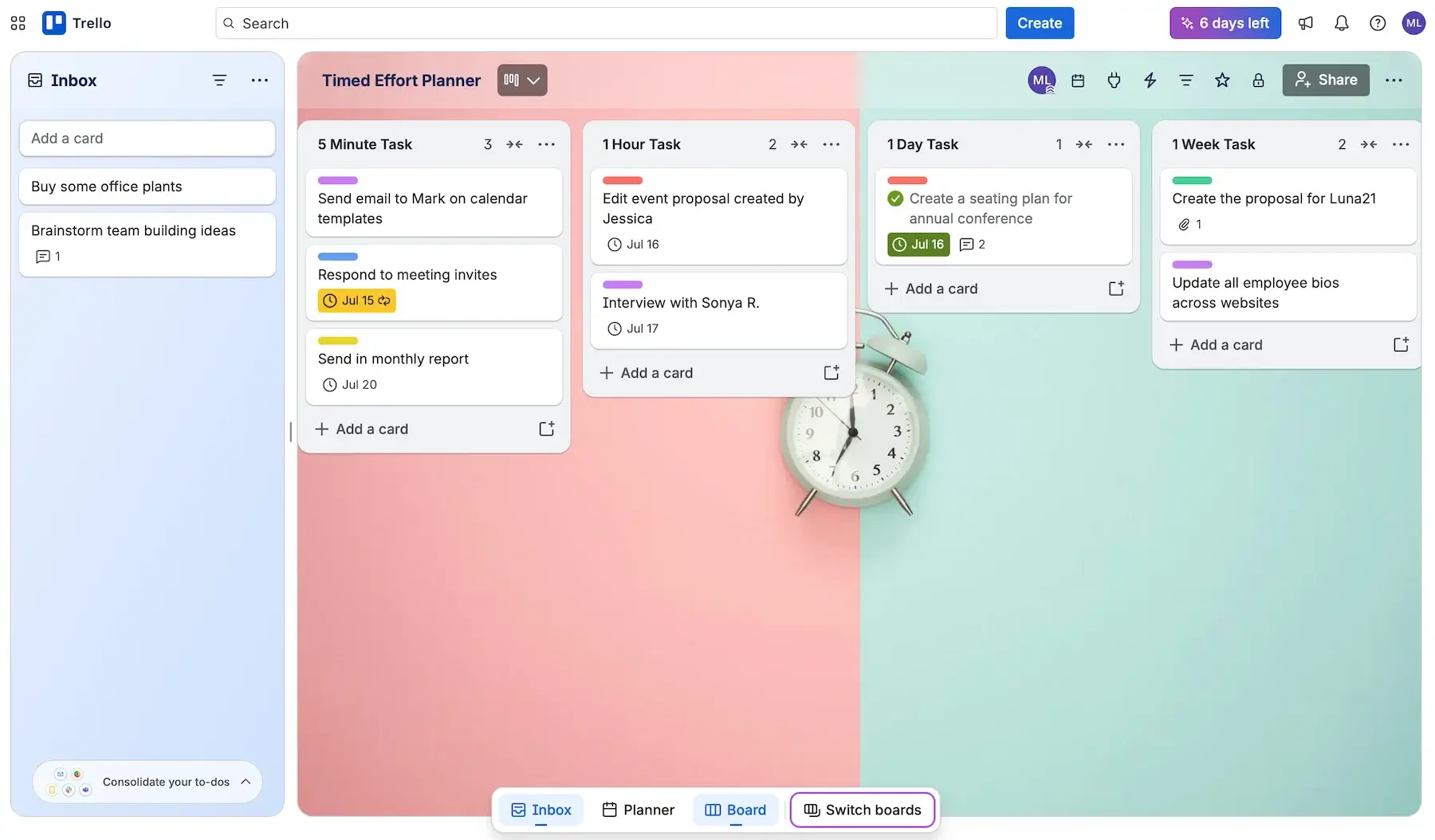Create from template in 1 Day Task list
Image resolution: width=1435 pixels, height=840 pixels.
pyautogui.click(x=1116, y=289)
